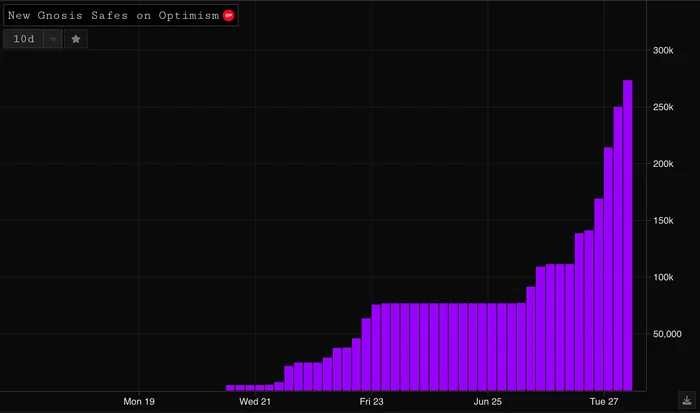Viewport: 700px width, 413px height.
Task: Click the New Gnosis Safes on Optimism title
Action: 113,16
